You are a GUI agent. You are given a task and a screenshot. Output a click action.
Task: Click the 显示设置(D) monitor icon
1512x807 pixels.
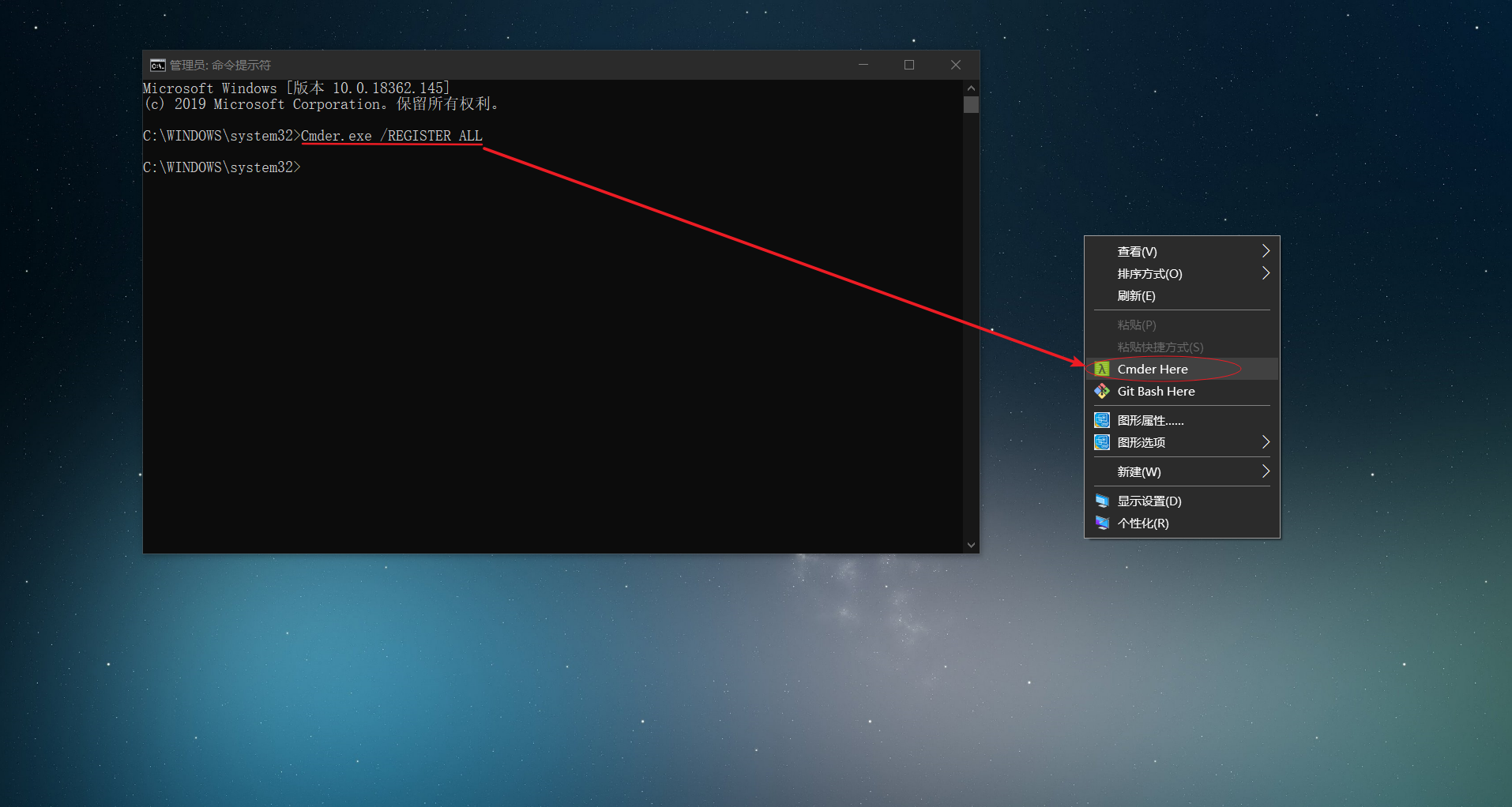point(1102,501)
